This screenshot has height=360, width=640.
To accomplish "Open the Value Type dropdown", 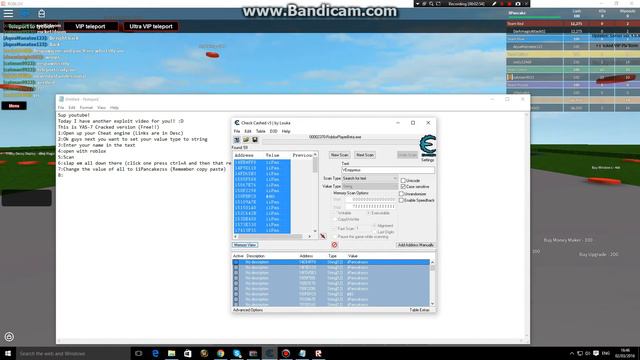I will (x=369, y=186).
